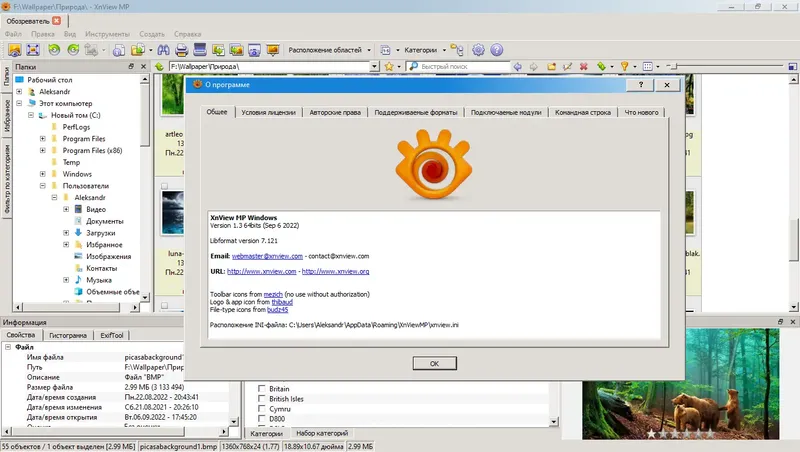This screenshot has width=800, height=452.
Task: Tick the British Isles category checkbox
Action: click(262, 398)
